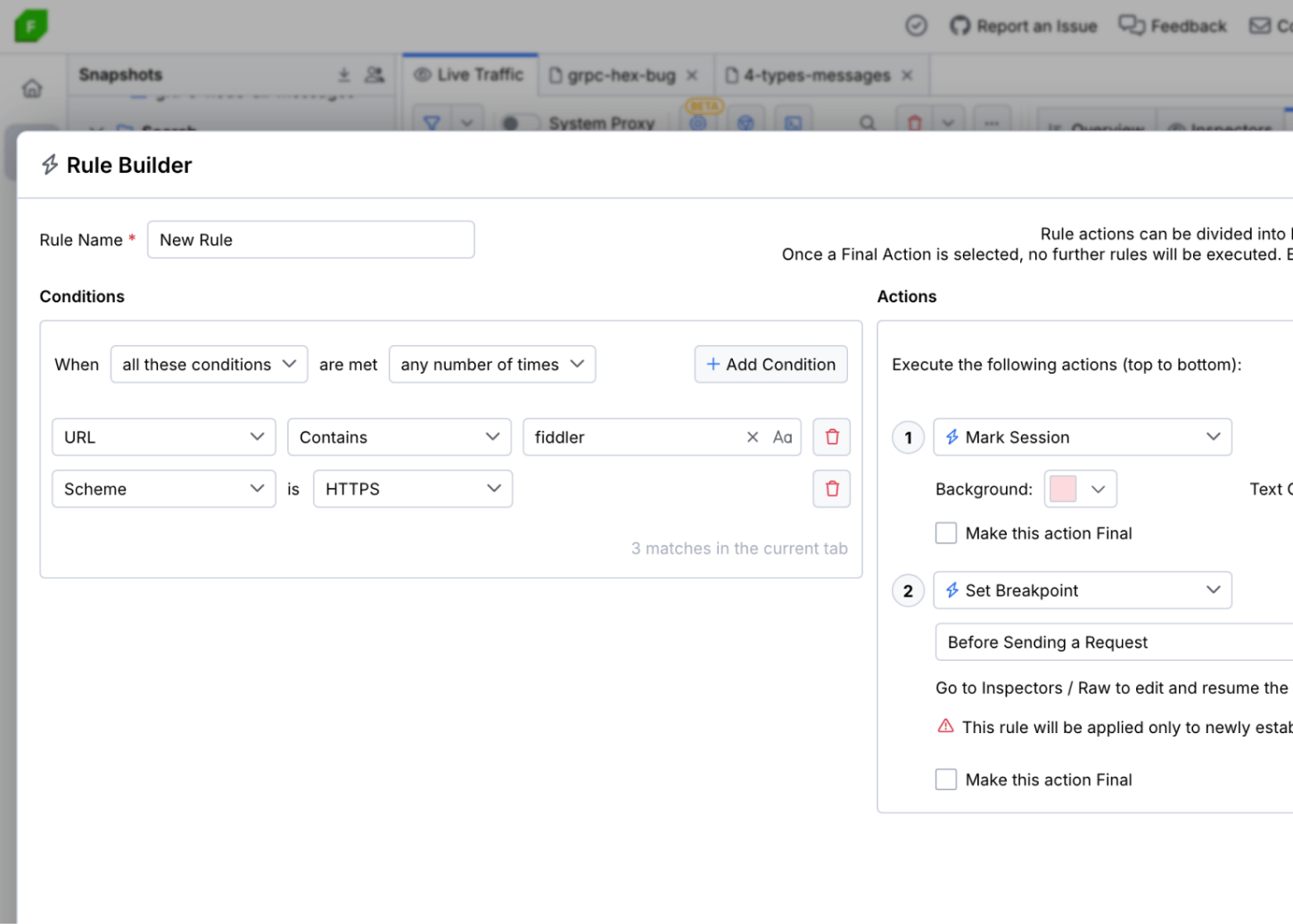Open the '...' more options toolbar icon
The image size is (1293, 924).
[992, 124]
